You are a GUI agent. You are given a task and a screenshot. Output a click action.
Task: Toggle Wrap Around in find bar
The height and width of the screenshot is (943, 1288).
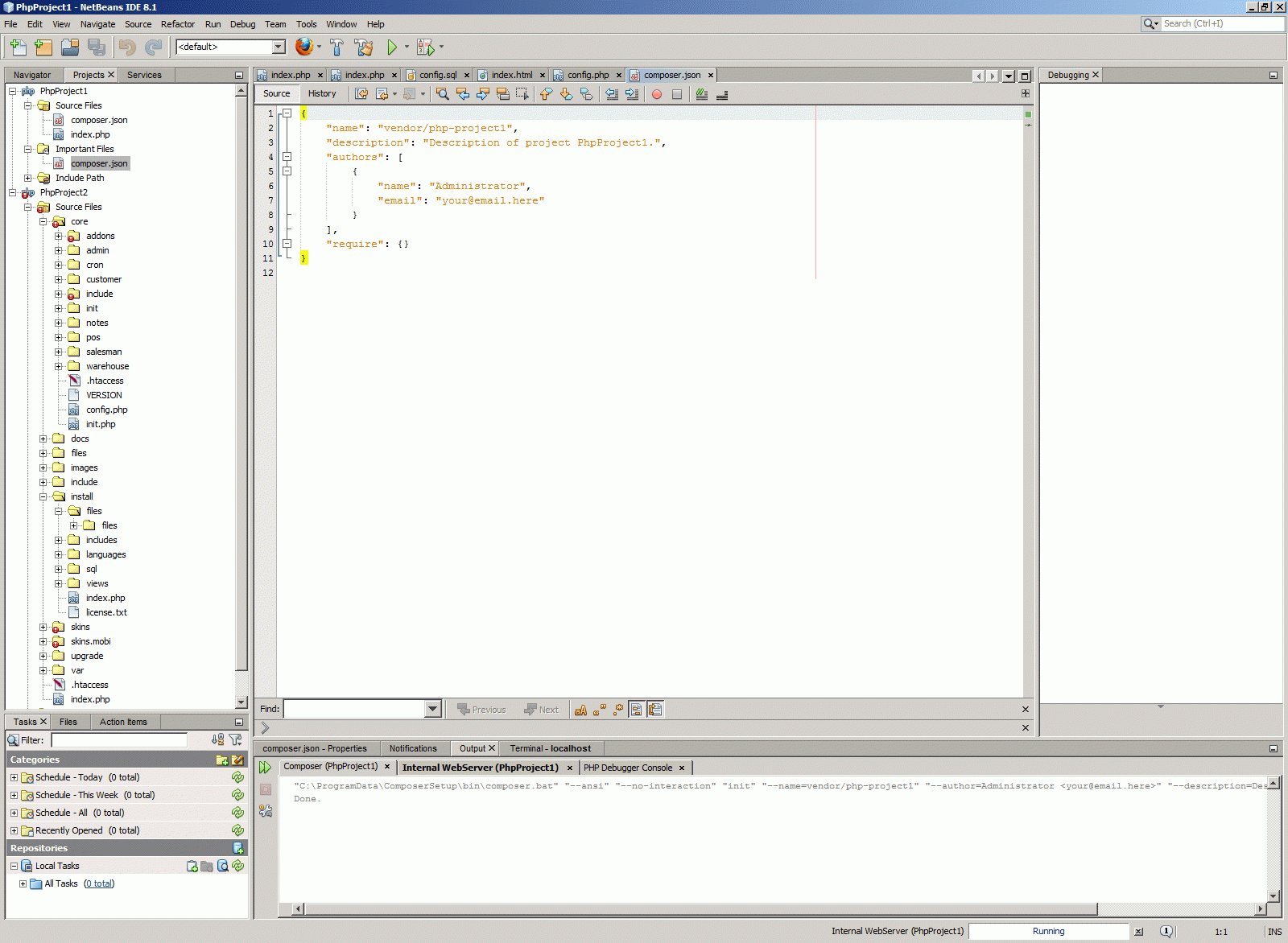pyautogui.click(x=655, y=710)
